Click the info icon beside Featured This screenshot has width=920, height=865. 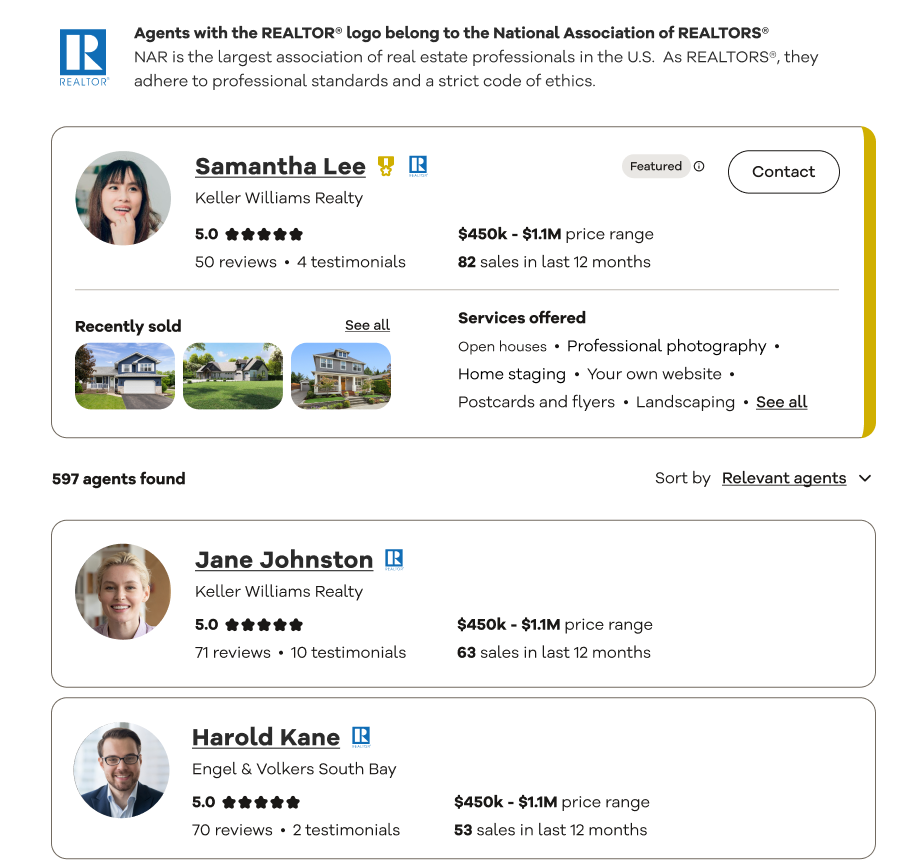click(699, 166)
